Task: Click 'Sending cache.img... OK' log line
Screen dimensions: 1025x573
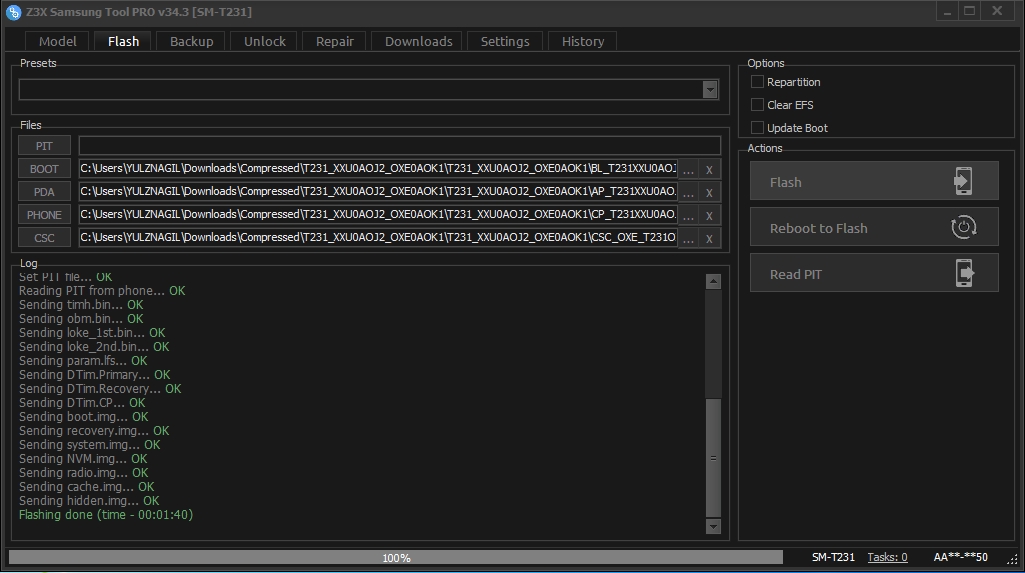Action: [86, 487]
